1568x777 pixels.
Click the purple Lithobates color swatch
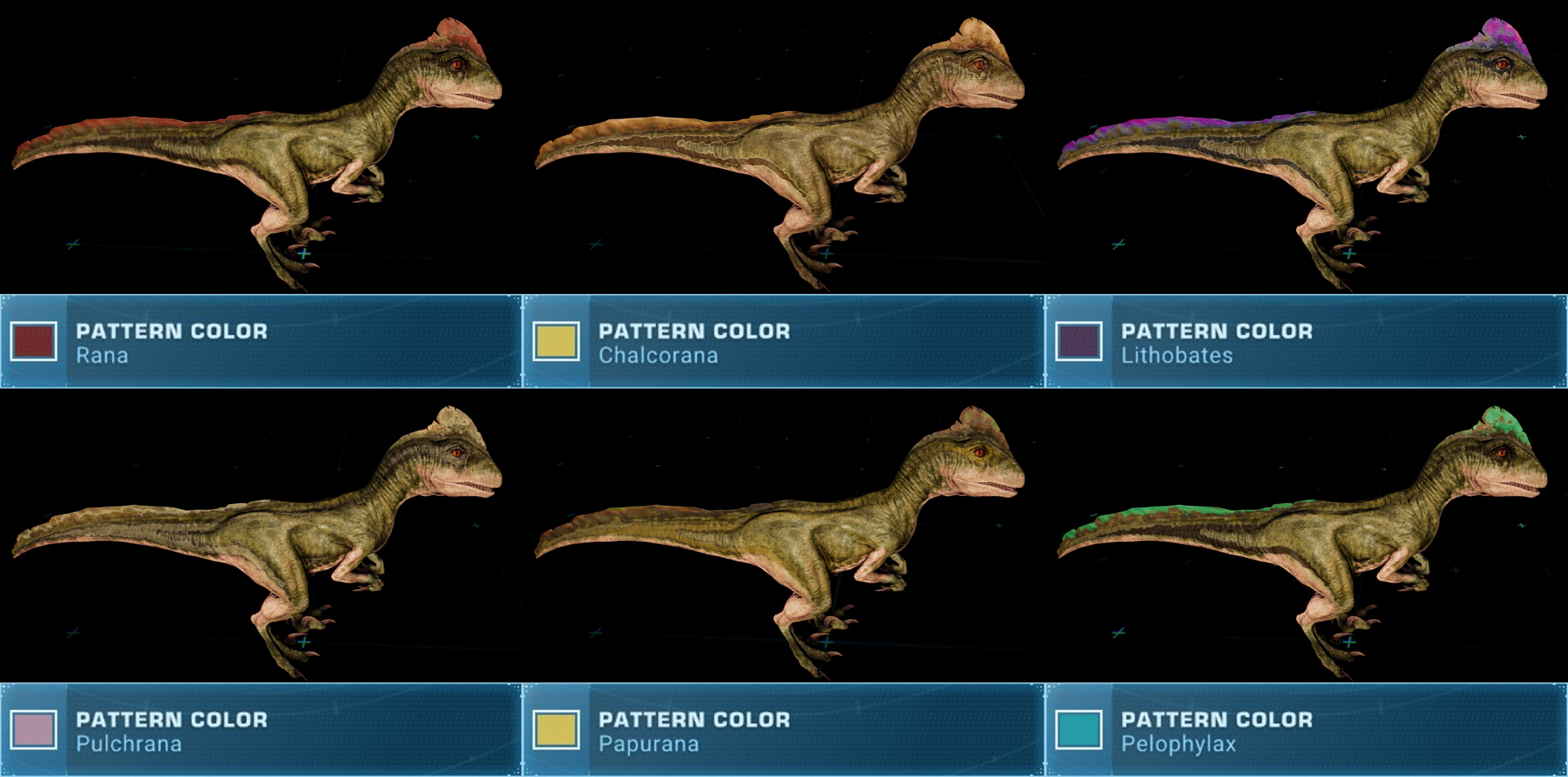tap(1079, 341)
